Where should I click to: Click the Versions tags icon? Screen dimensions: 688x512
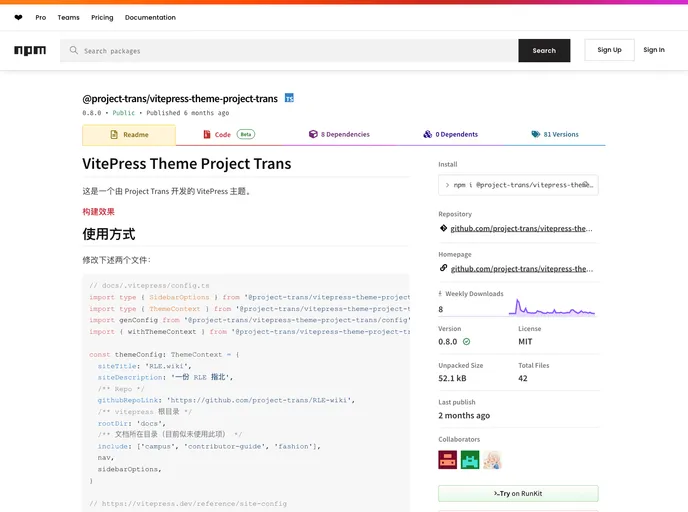535,134
